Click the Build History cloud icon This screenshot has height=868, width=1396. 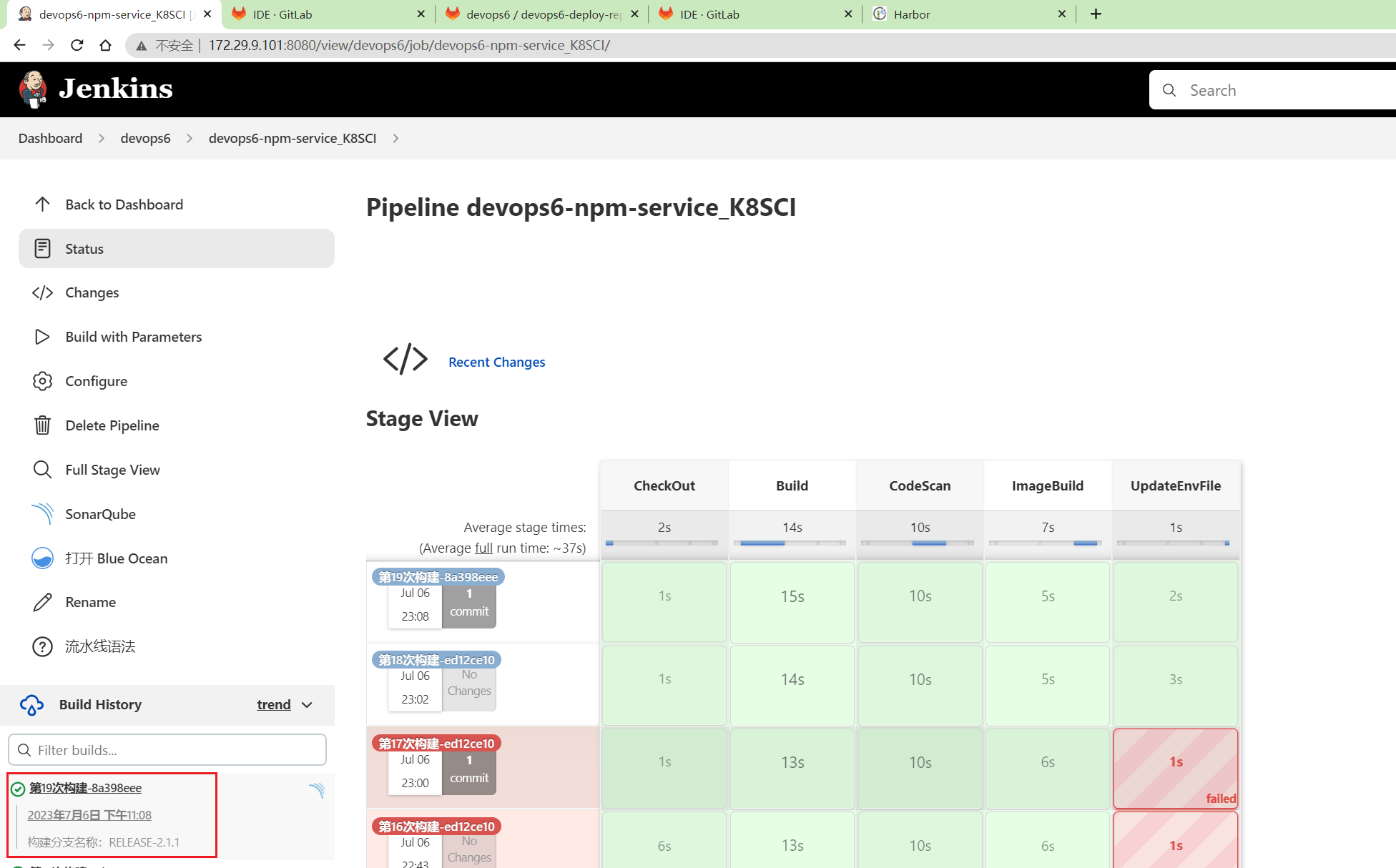(x=31, y=705)
